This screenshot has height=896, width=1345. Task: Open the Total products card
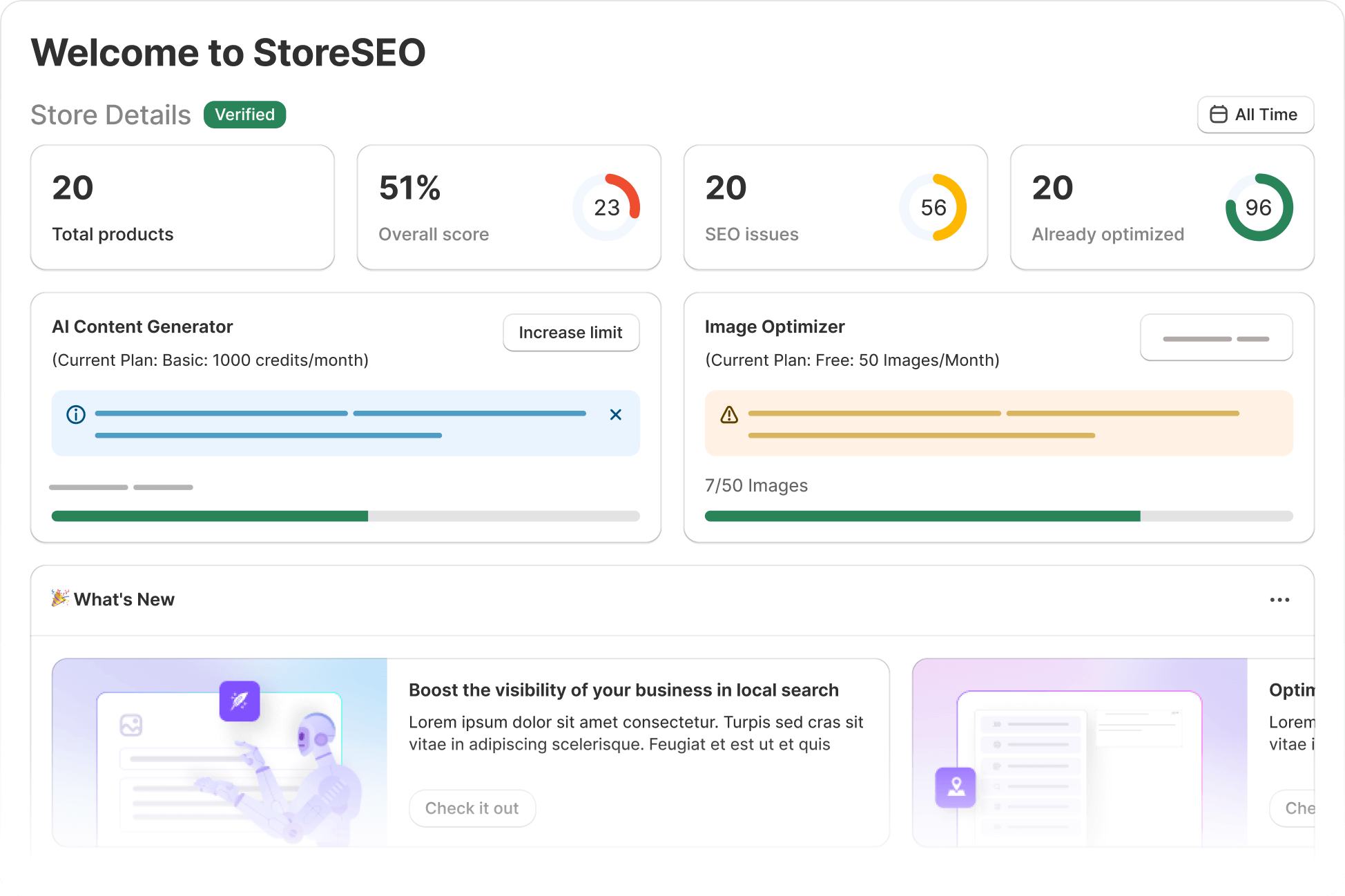click(x=182, y=207)
